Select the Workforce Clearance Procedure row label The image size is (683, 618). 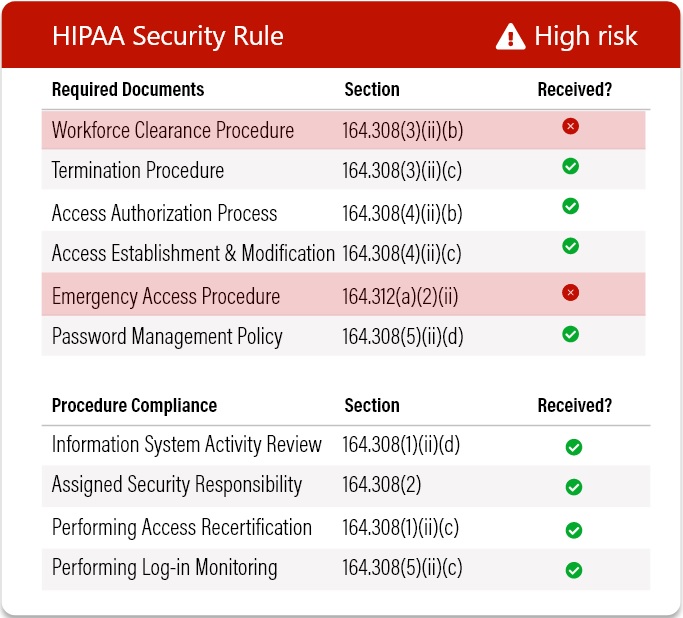[173, 130]
